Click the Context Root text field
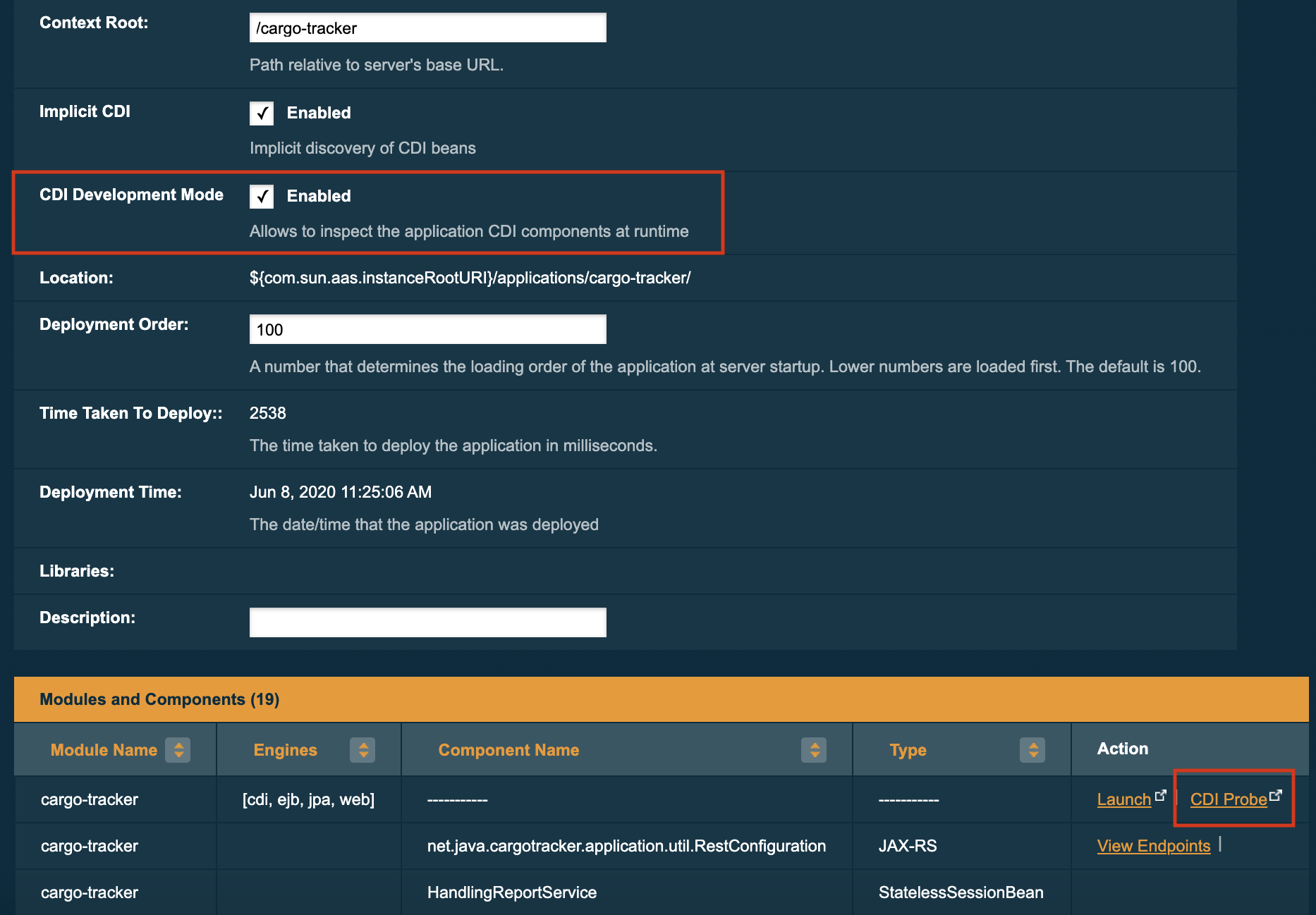This screenshot has height=915, width=1316. pos(427,28)
